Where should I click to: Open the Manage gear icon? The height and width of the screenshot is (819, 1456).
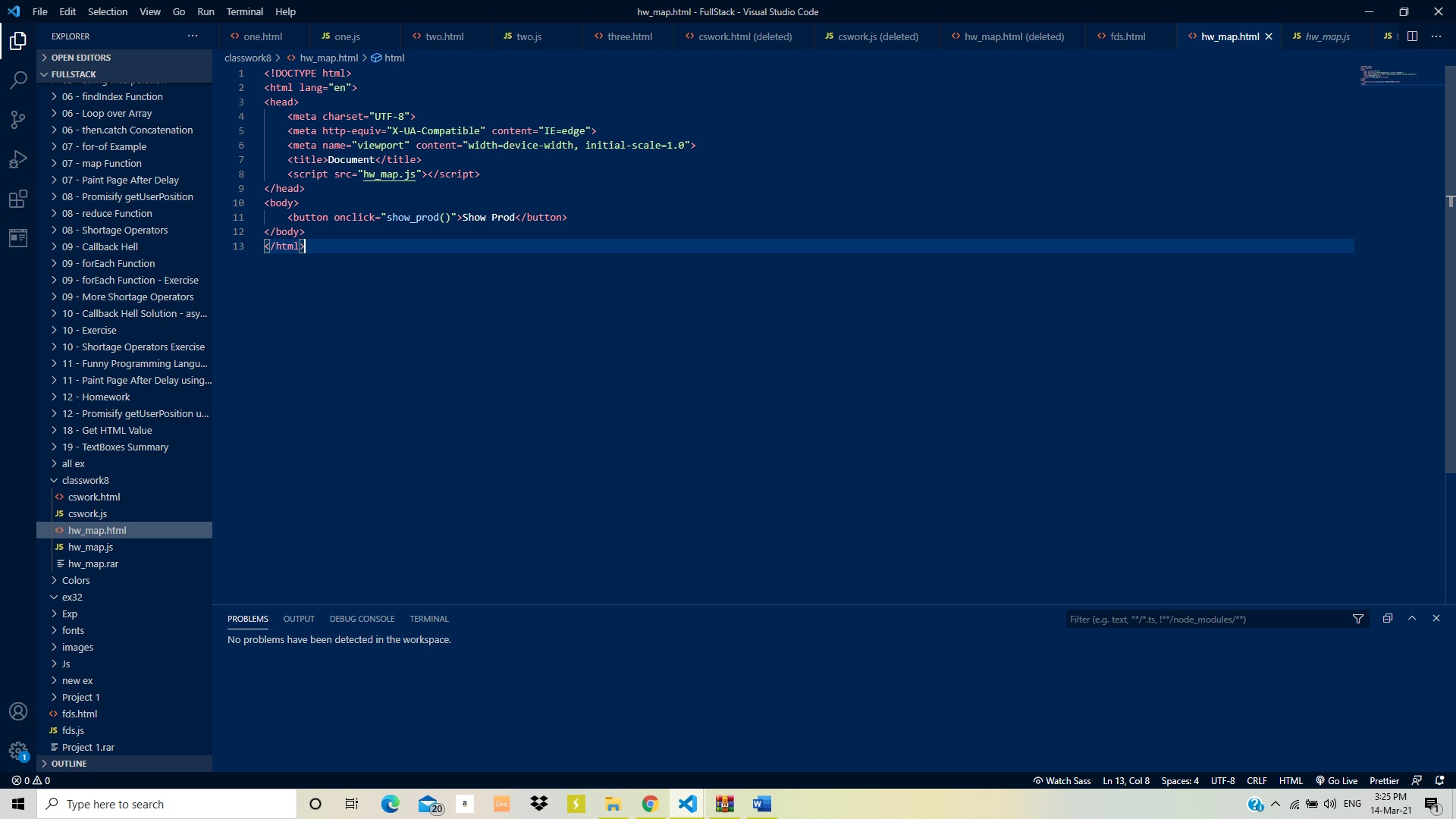[x=17, y=752]
